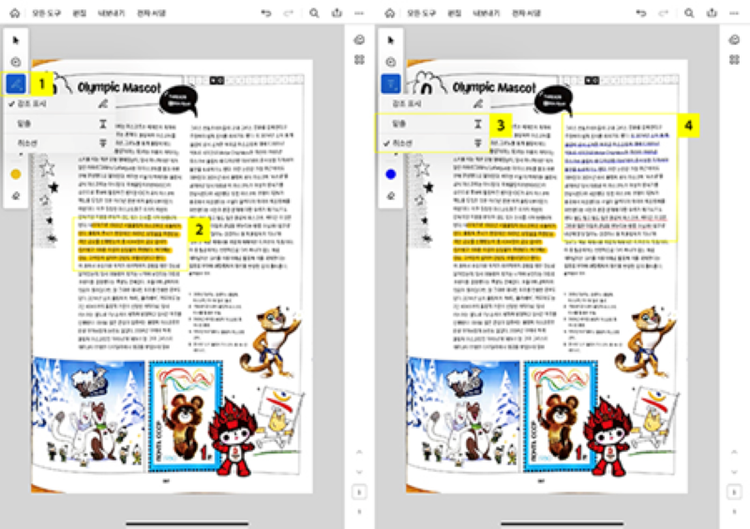This screenshot has height=529, width=750.
Task: Click blue underlined text in right document
Action: pos(617,152)
